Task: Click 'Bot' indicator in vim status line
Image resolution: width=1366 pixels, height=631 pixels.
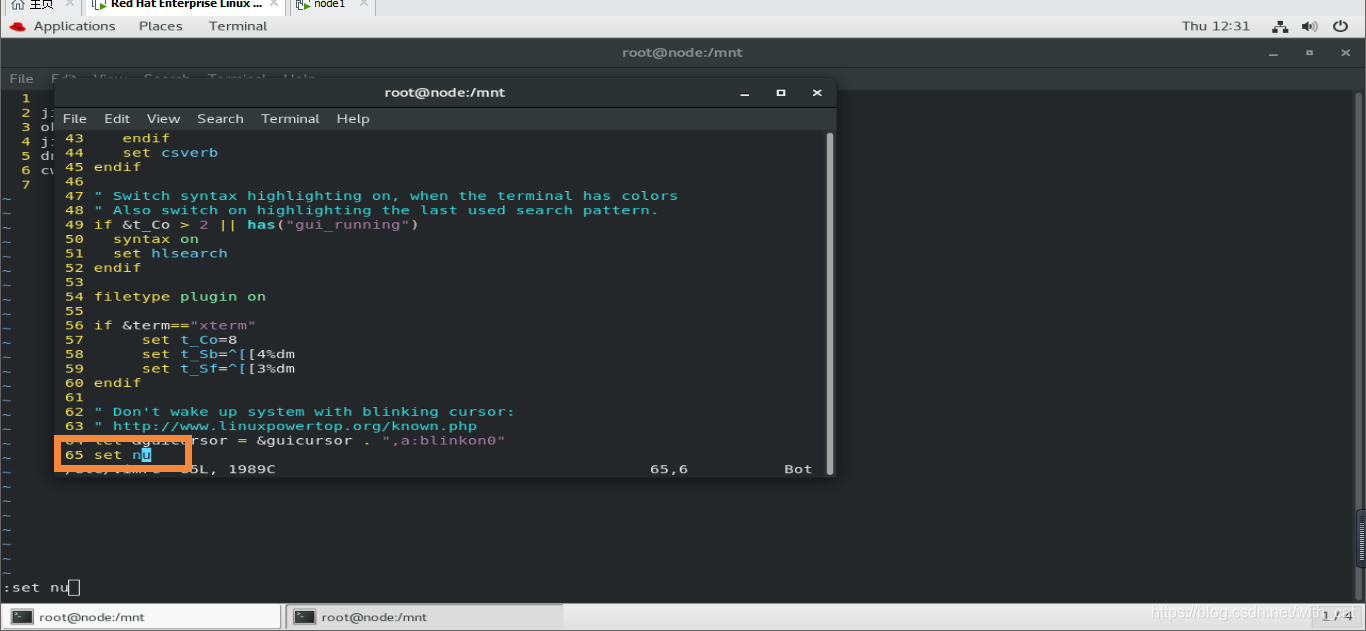Action: click(798, 469)
